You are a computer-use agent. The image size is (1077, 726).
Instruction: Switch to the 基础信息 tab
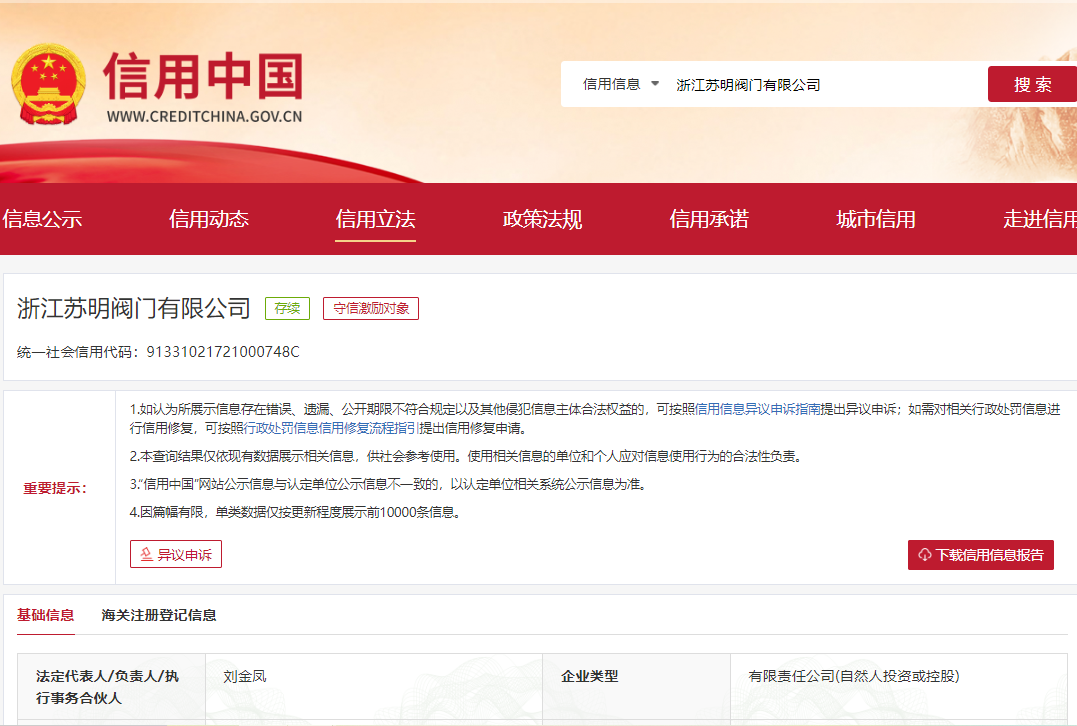coord(46,615)
